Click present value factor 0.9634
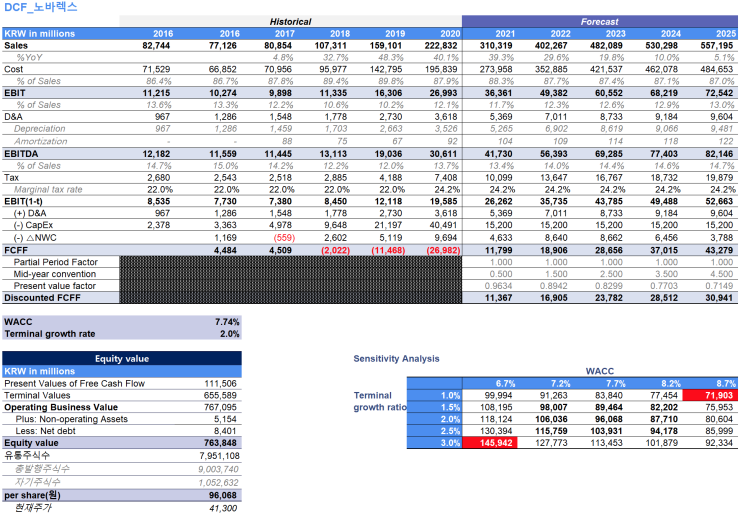Viewport: 743px width, 516px height. point(498,286)
